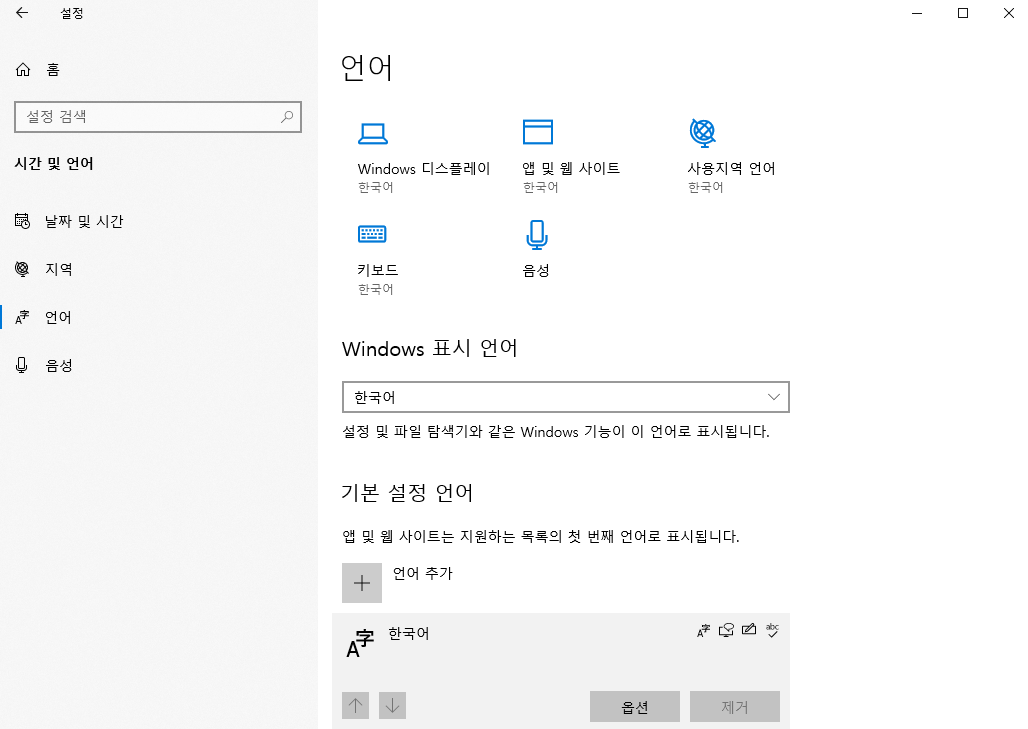The height and width of the screenshot is (729, 1028).
Task: Open the 홈 home icon
Action: point(23,69)
